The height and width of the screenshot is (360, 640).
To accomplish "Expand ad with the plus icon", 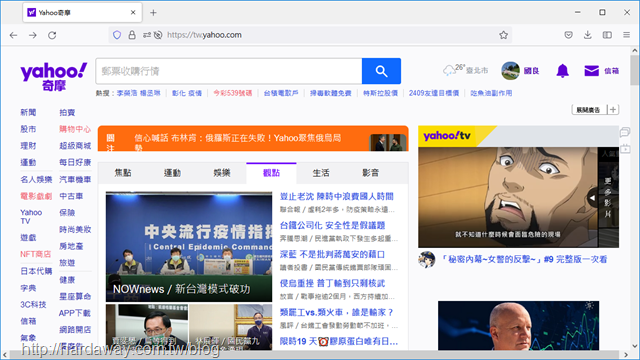I will (x=613, y=110).
